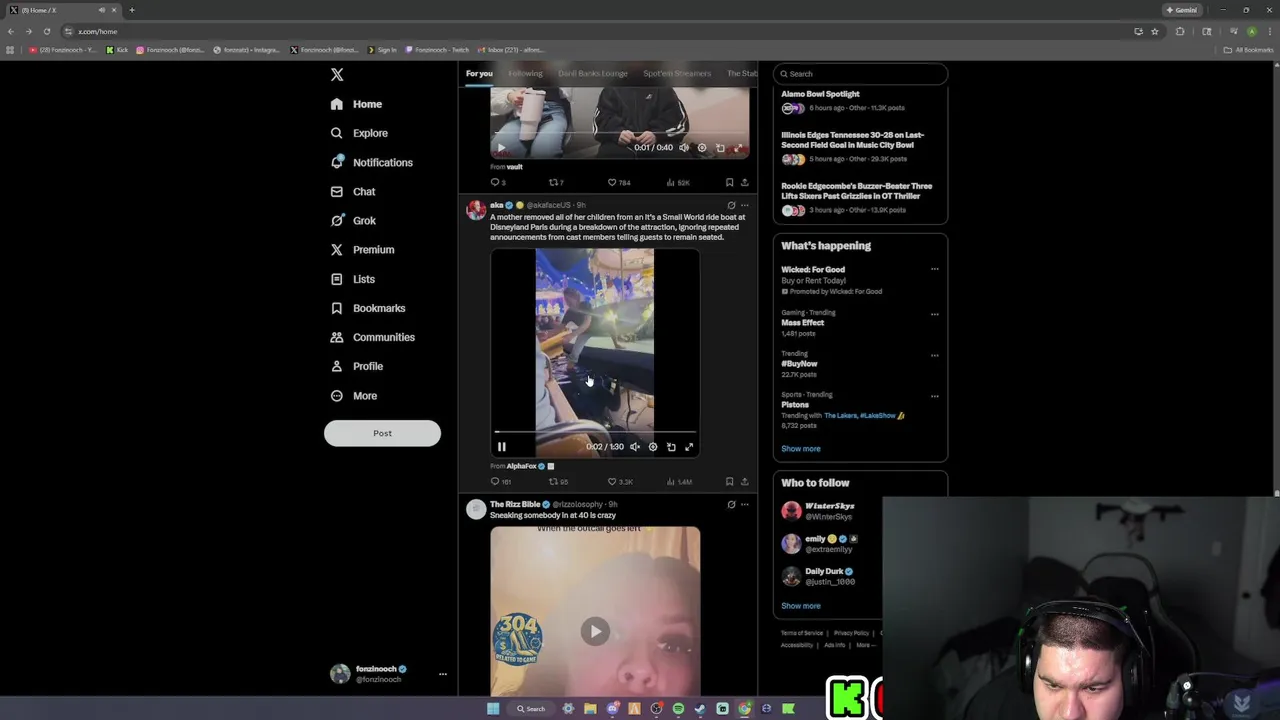The height and width of the screenshot is (720, 1280).
Task: Open The Rizz Bible profile avatar
Action: click(x=476, y=510)
